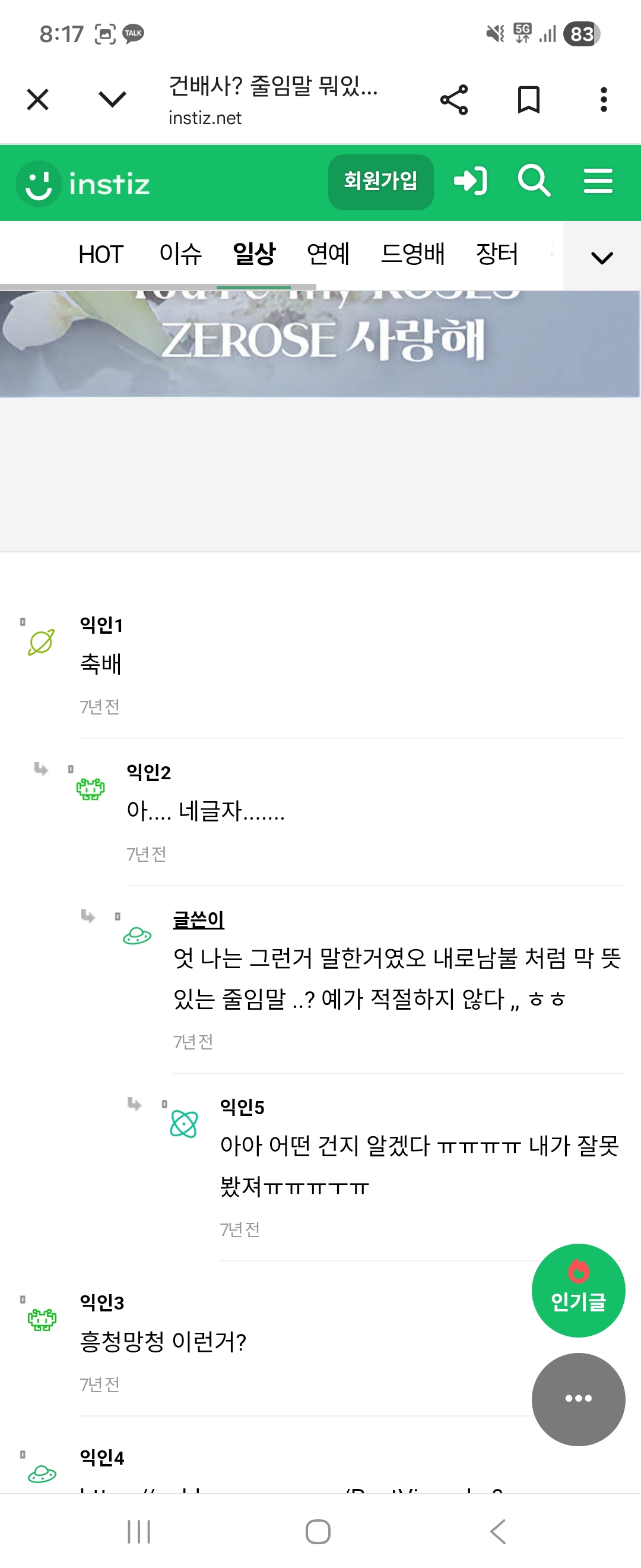This screenshot has height=1568, width=641.
Task: Tap the share icon in browser bar
Action: click(453, 100)
